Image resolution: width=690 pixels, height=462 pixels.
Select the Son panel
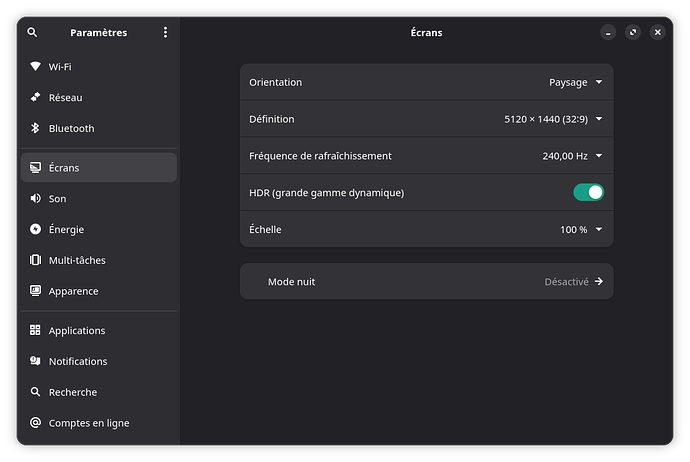[x=99, y=198]
